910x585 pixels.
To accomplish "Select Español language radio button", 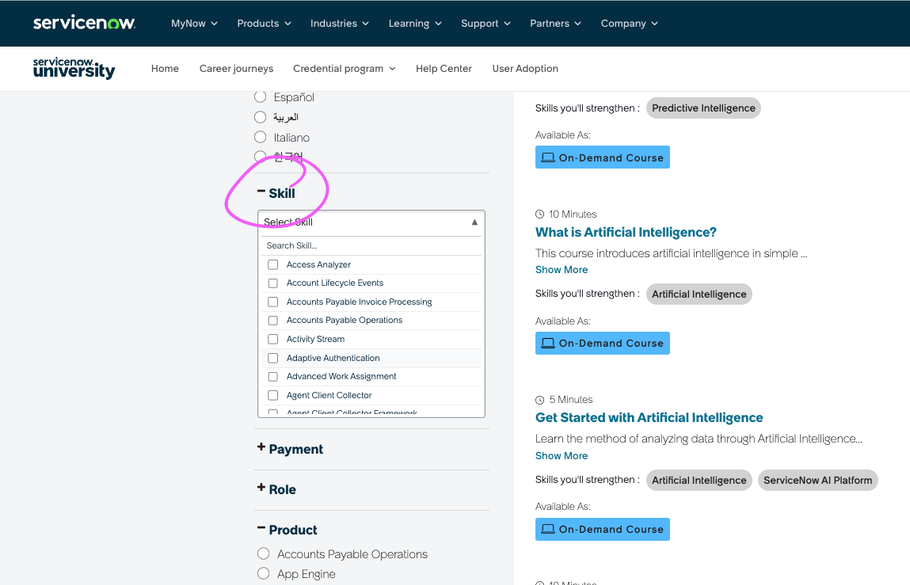I will pyautogui.click(x=260, y=97).
